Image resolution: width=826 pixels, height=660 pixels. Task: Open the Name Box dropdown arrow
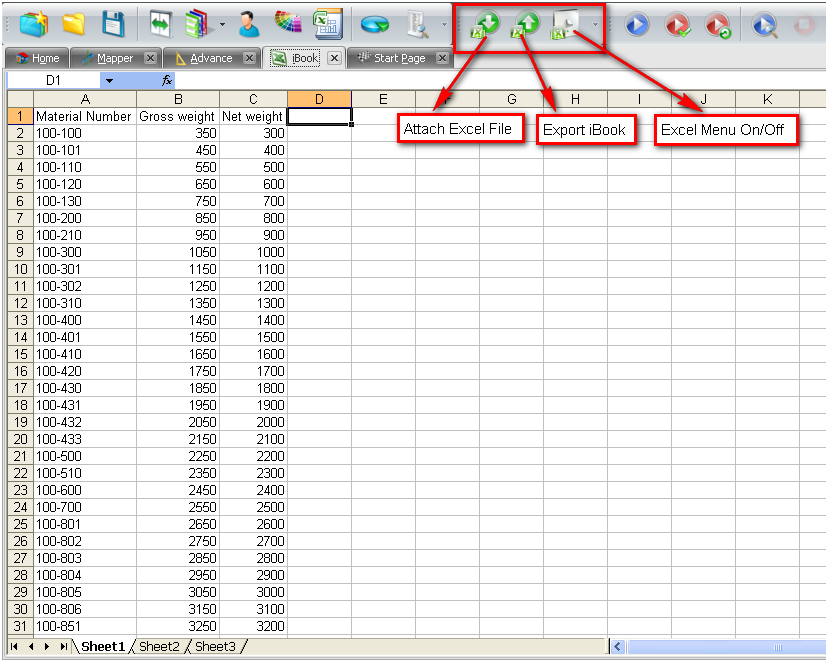click(109, 80)
